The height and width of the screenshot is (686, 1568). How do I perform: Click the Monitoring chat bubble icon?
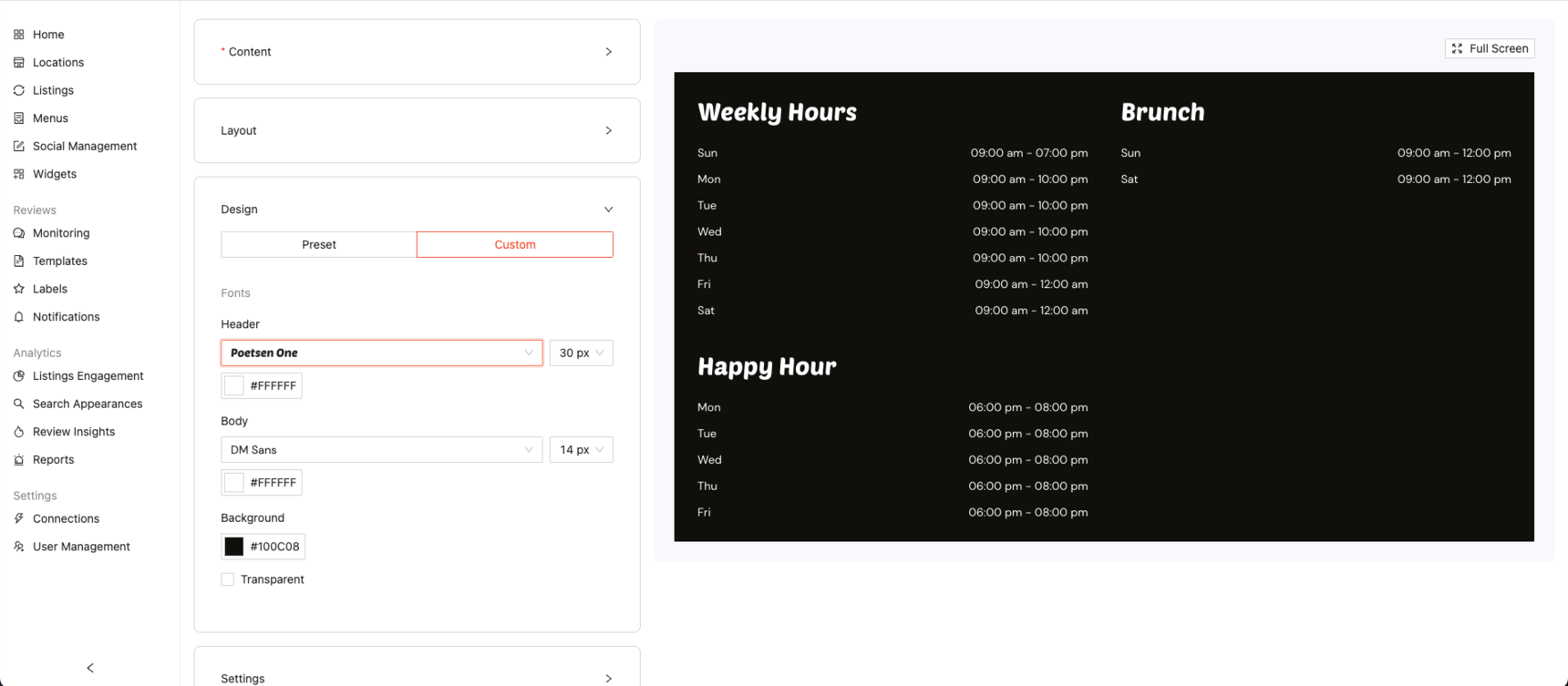(x=19, y=233)
